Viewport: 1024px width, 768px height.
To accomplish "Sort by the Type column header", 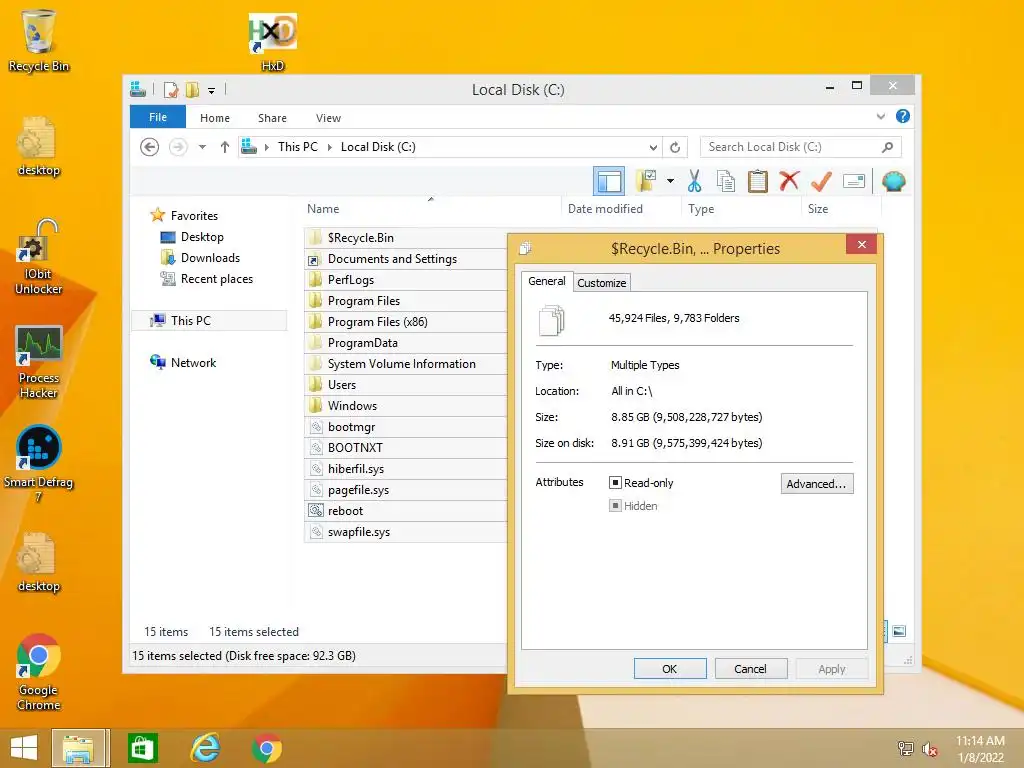I will click(x=741, y=209).
